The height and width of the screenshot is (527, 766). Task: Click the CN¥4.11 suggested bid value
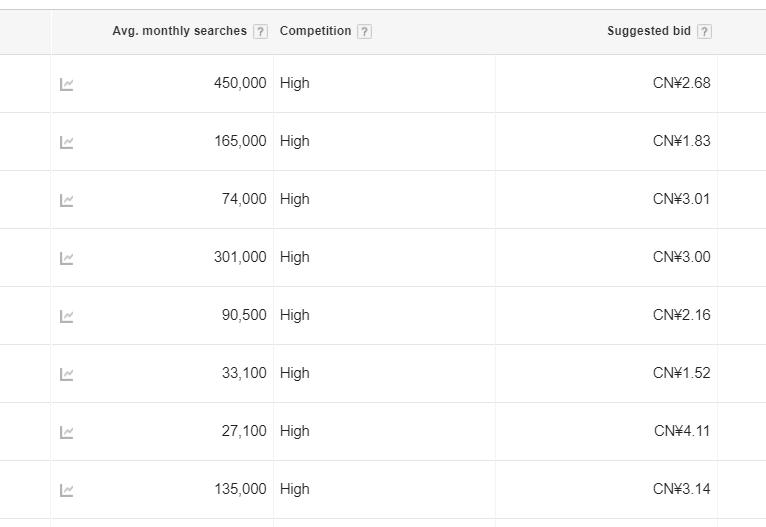(681, 431)
